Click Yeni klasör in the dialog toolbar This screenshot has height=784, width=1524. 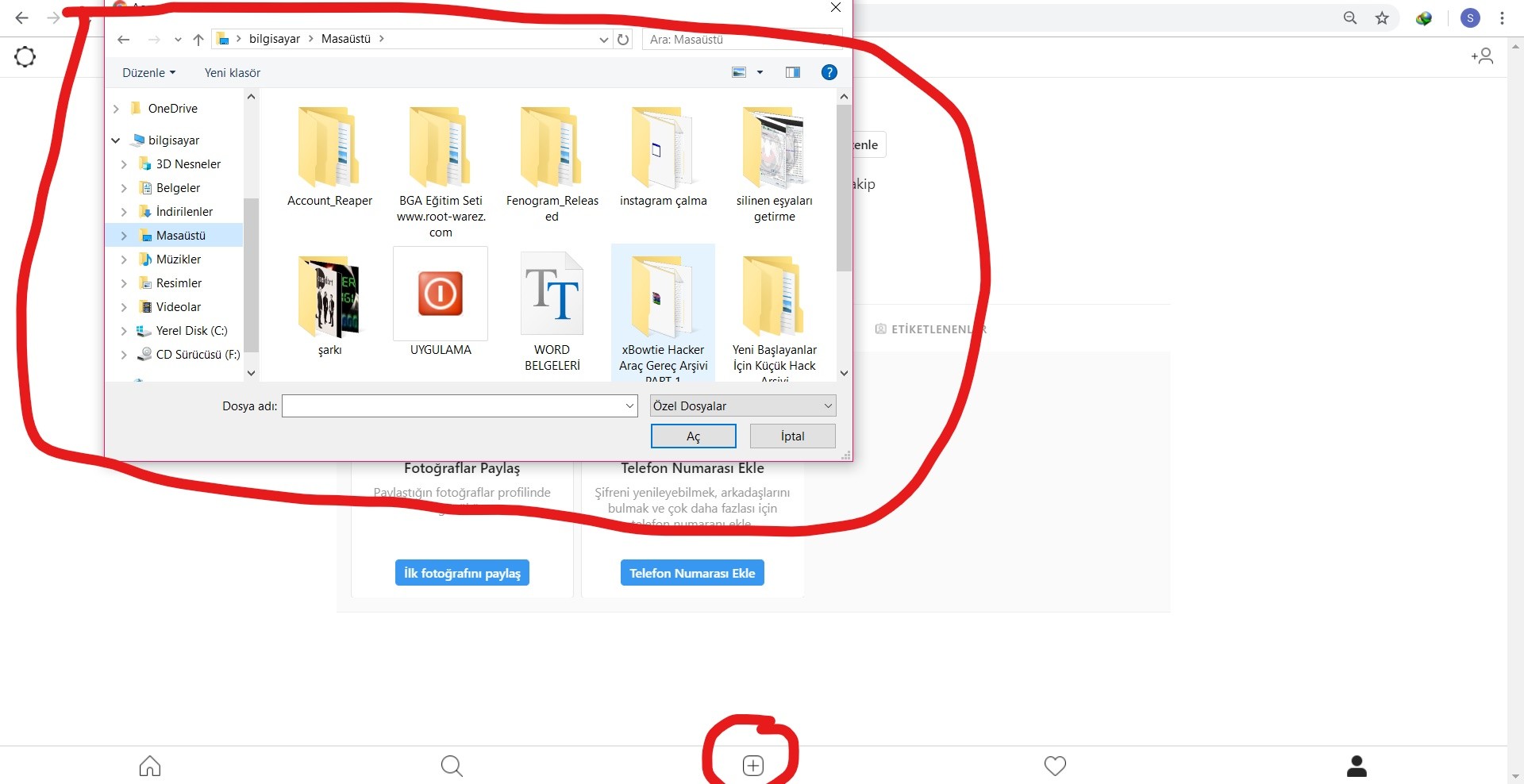click(x=233, y=72)
